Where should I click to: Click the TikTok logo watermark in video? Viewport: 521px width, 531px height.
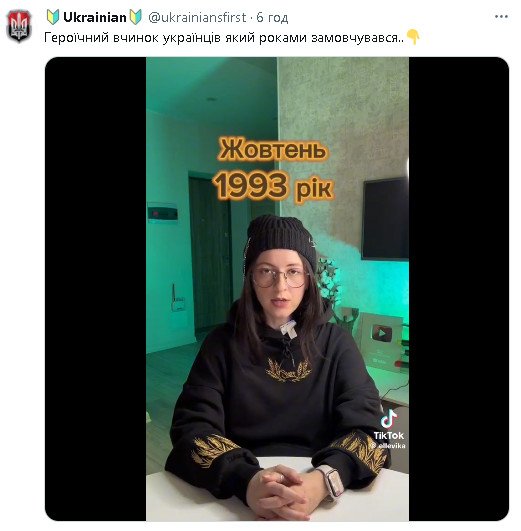tap(389, 419)
